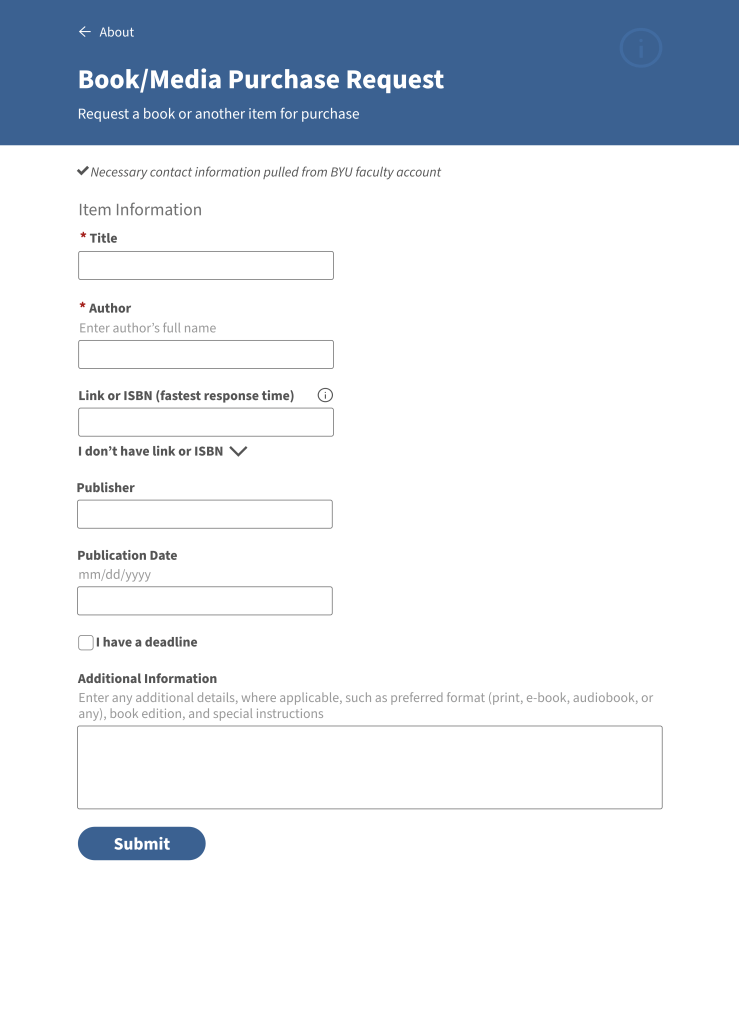Click the red asterisk next to Title
Screen dimensions: 739x1023
coord(83,237)
